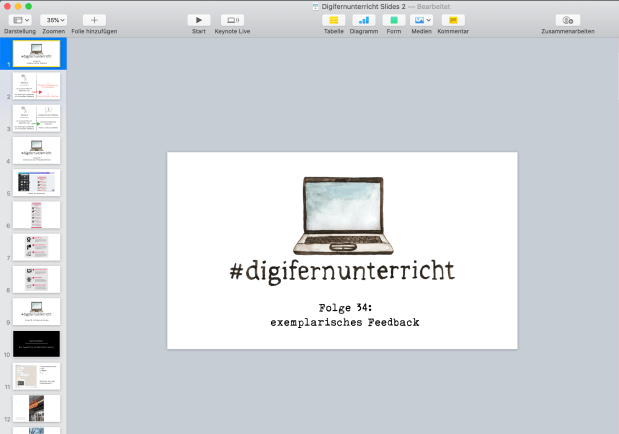The image size is (619, 434).
Task: Click 'exemplarisches Feedback' text on slide
Action: click(x=345, y=322)
